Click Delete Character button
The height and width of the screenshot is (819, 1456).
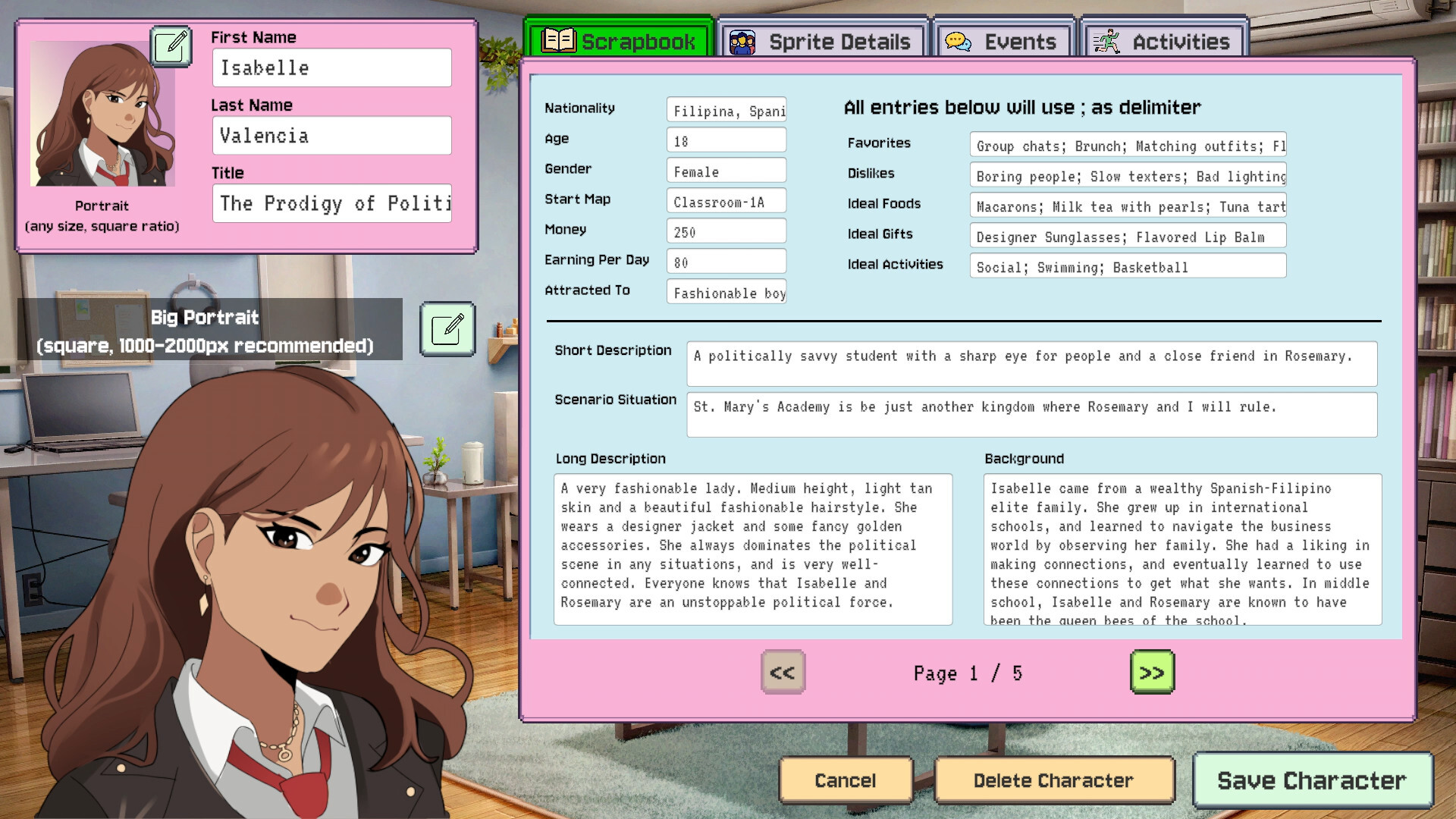coord(1054,780)
